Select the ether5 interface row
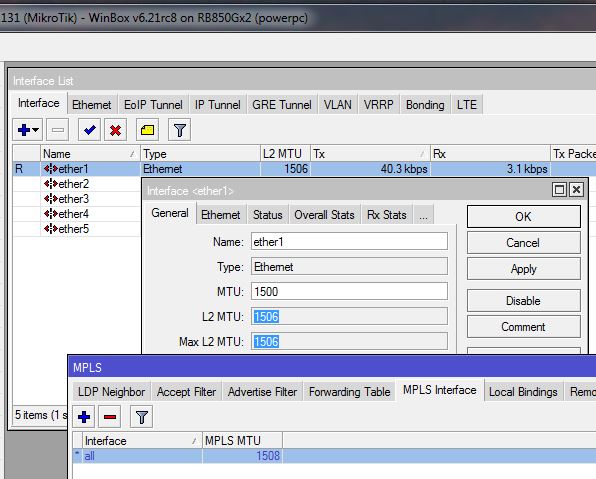The image size is (596, 479). pyautogui.click(x=77, y=229)
